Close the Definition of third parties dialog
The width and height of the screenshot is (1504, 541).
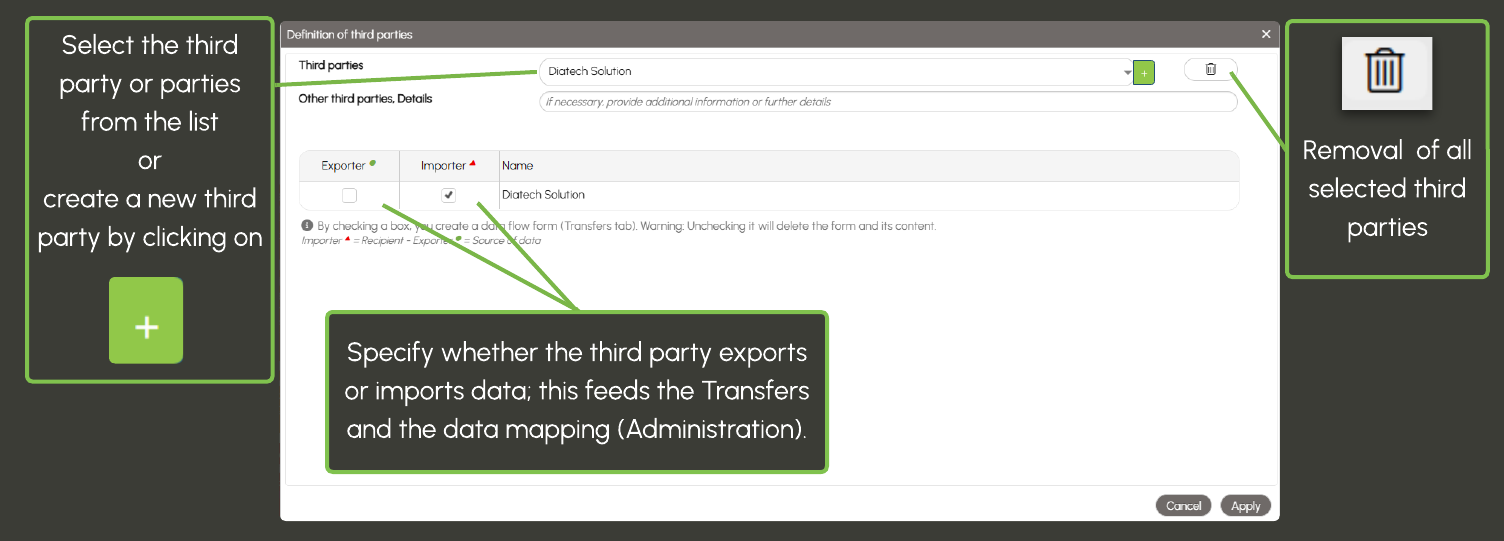tap(1266, 34)
